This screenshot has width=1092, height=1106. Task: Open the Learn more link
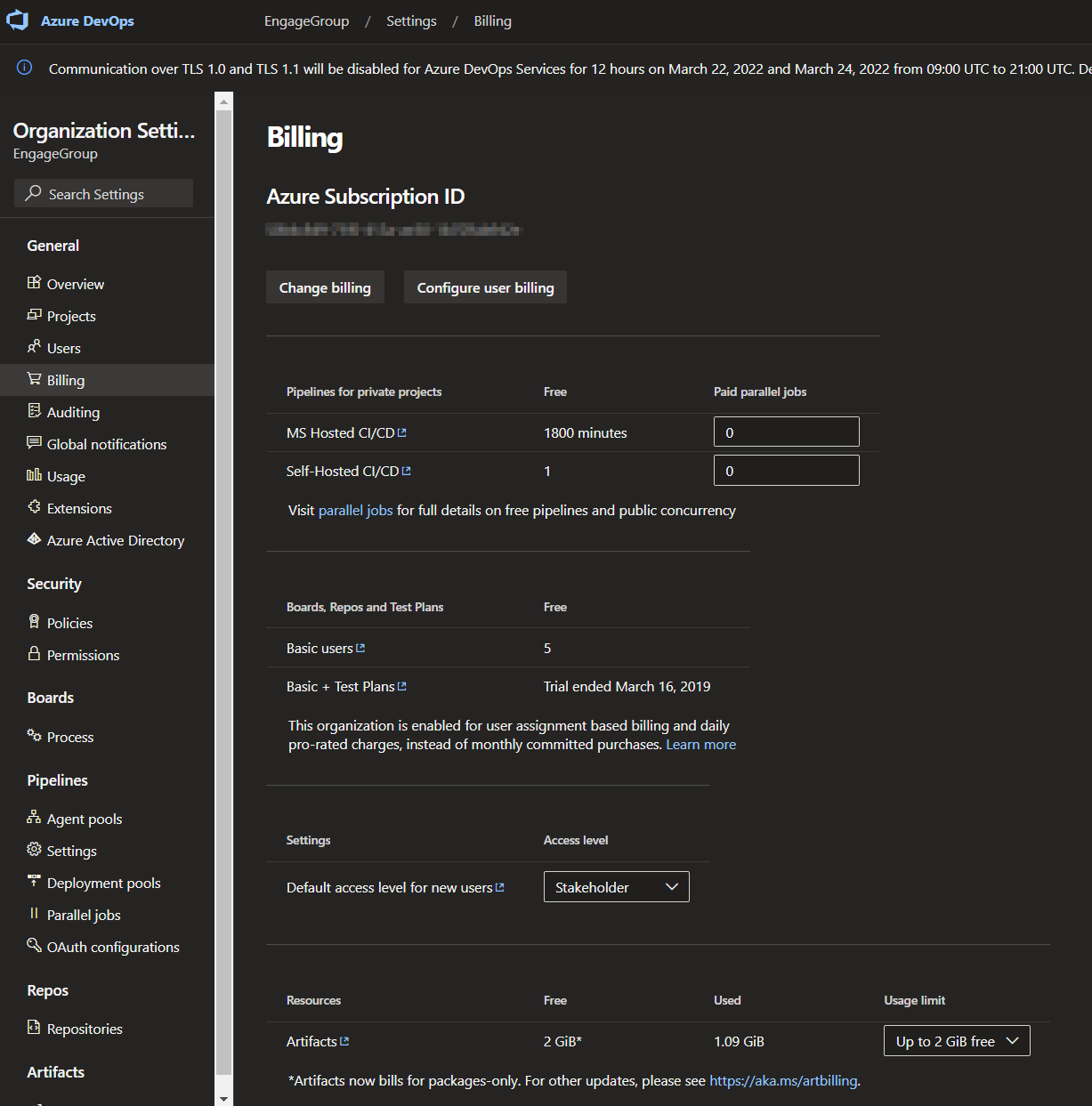(700, 744)
